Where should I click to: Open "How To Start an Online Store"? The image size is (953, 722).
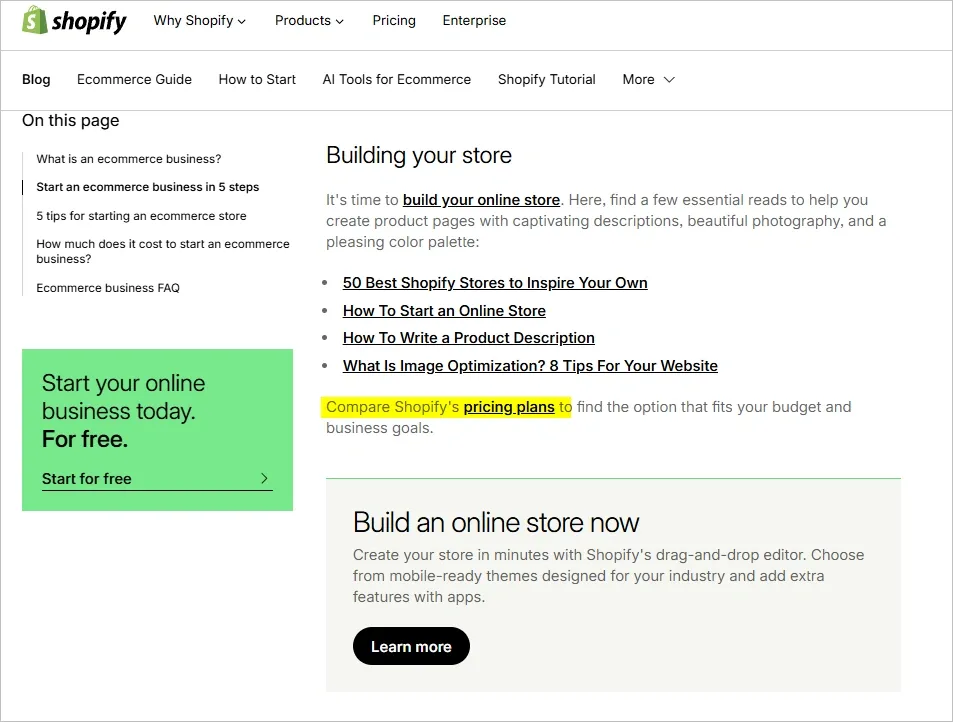[444, 311]
